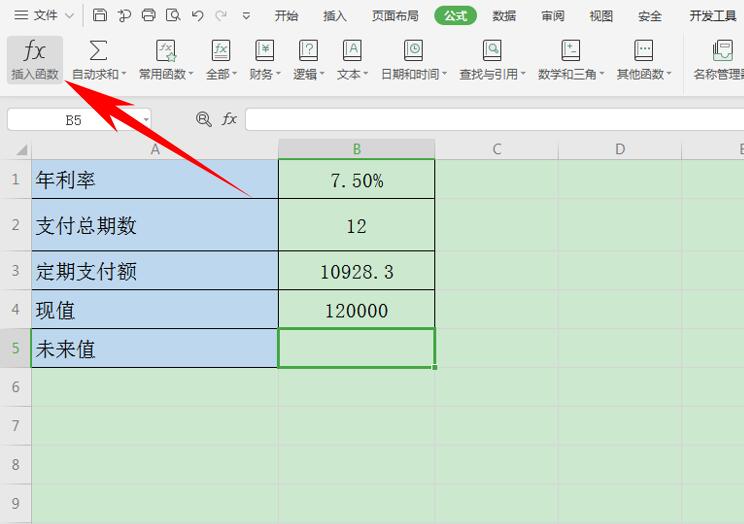Select column D header

[620, 149]
